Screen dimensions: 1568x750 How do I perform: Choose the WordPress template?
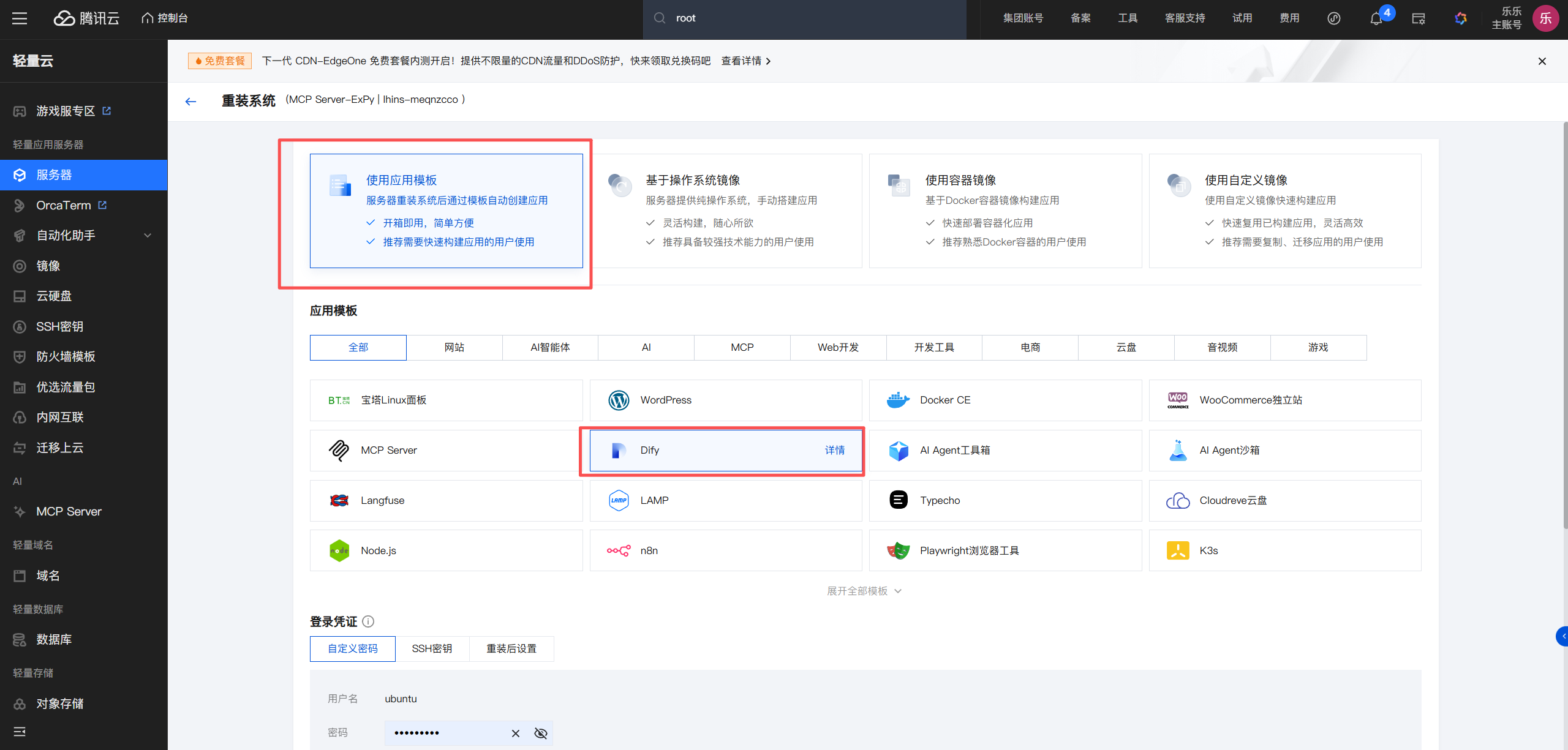(x=726, y=400)
